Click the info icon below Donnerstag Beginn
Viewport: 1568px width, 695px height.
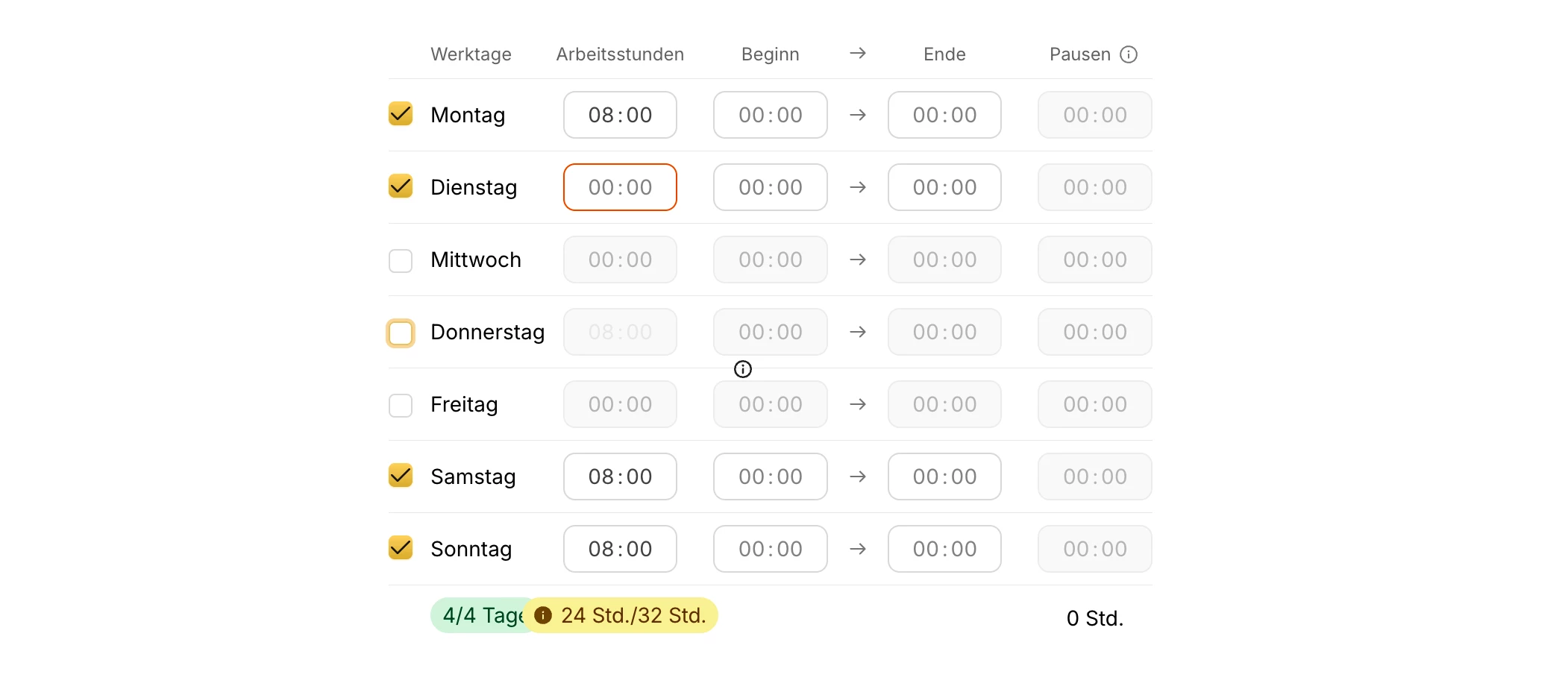[x=743, y=369]
